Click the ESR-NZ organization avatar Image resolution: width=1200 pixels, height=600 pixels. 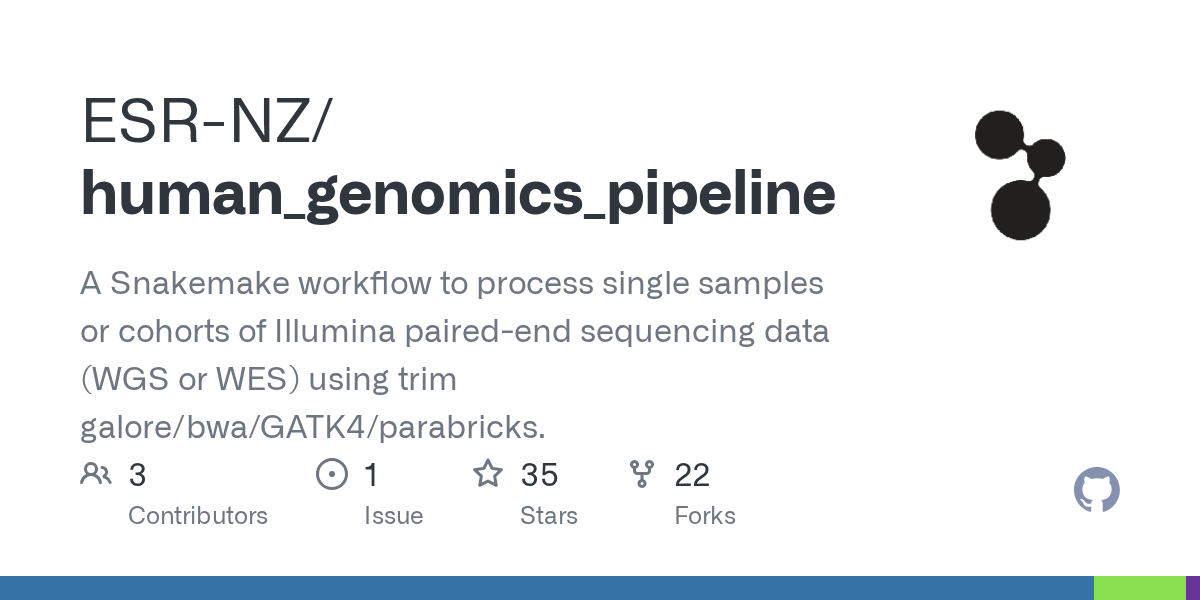1020,175
